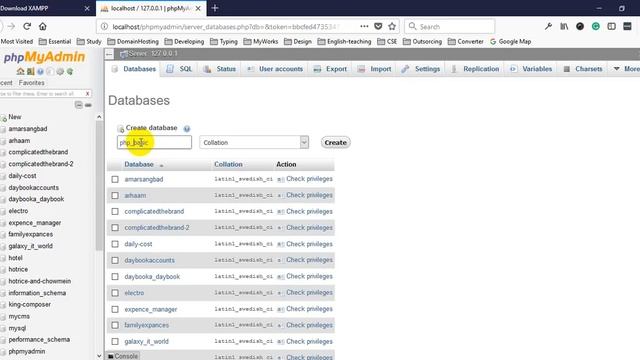Click Check privileges for amarsangbad
Viewport: 640px width, 360px height.
click(309, 179)
